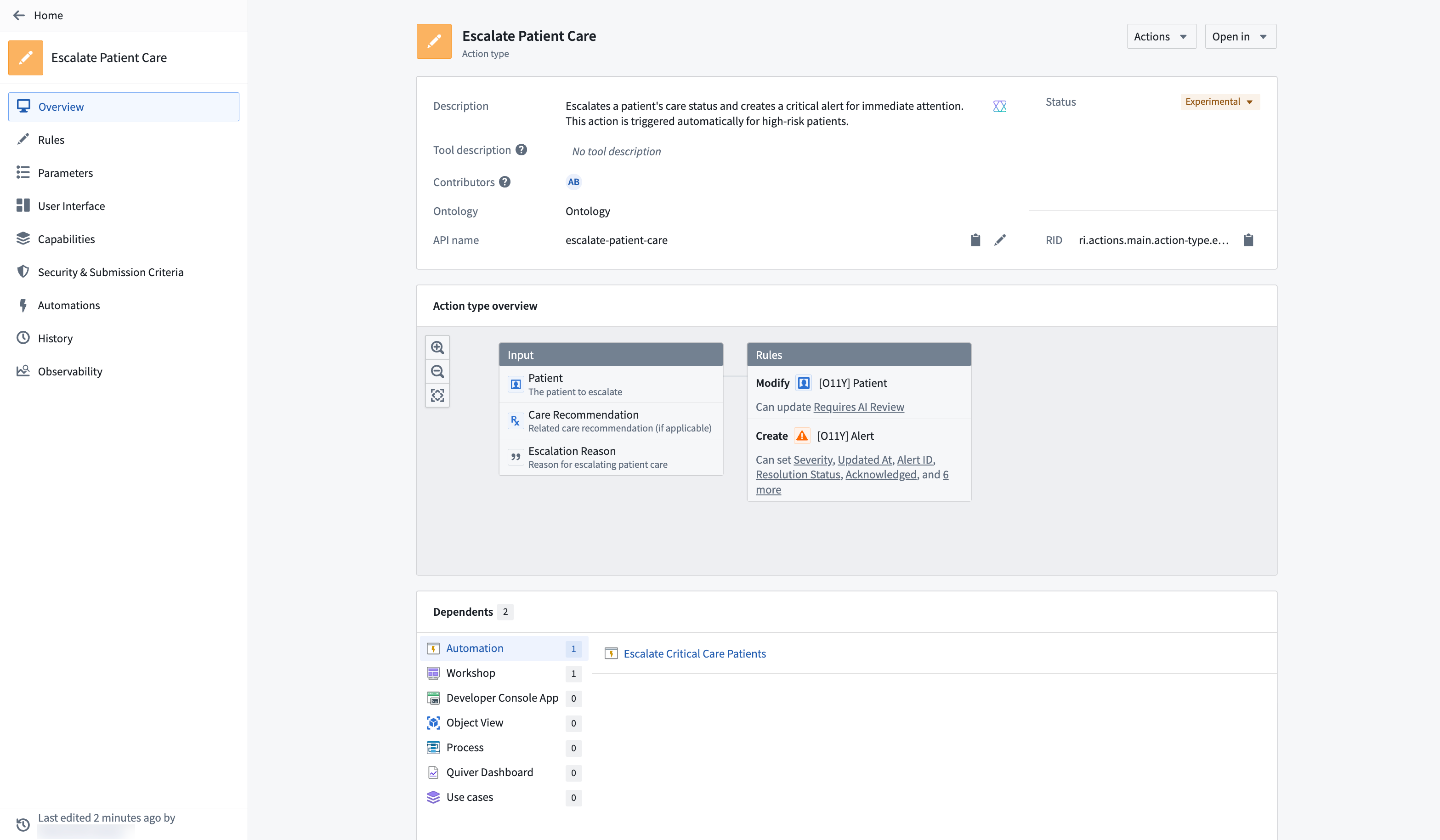Copy the API name escalate-patient-care
This screenshot has width=1440, height=840.
coord(975,240)
